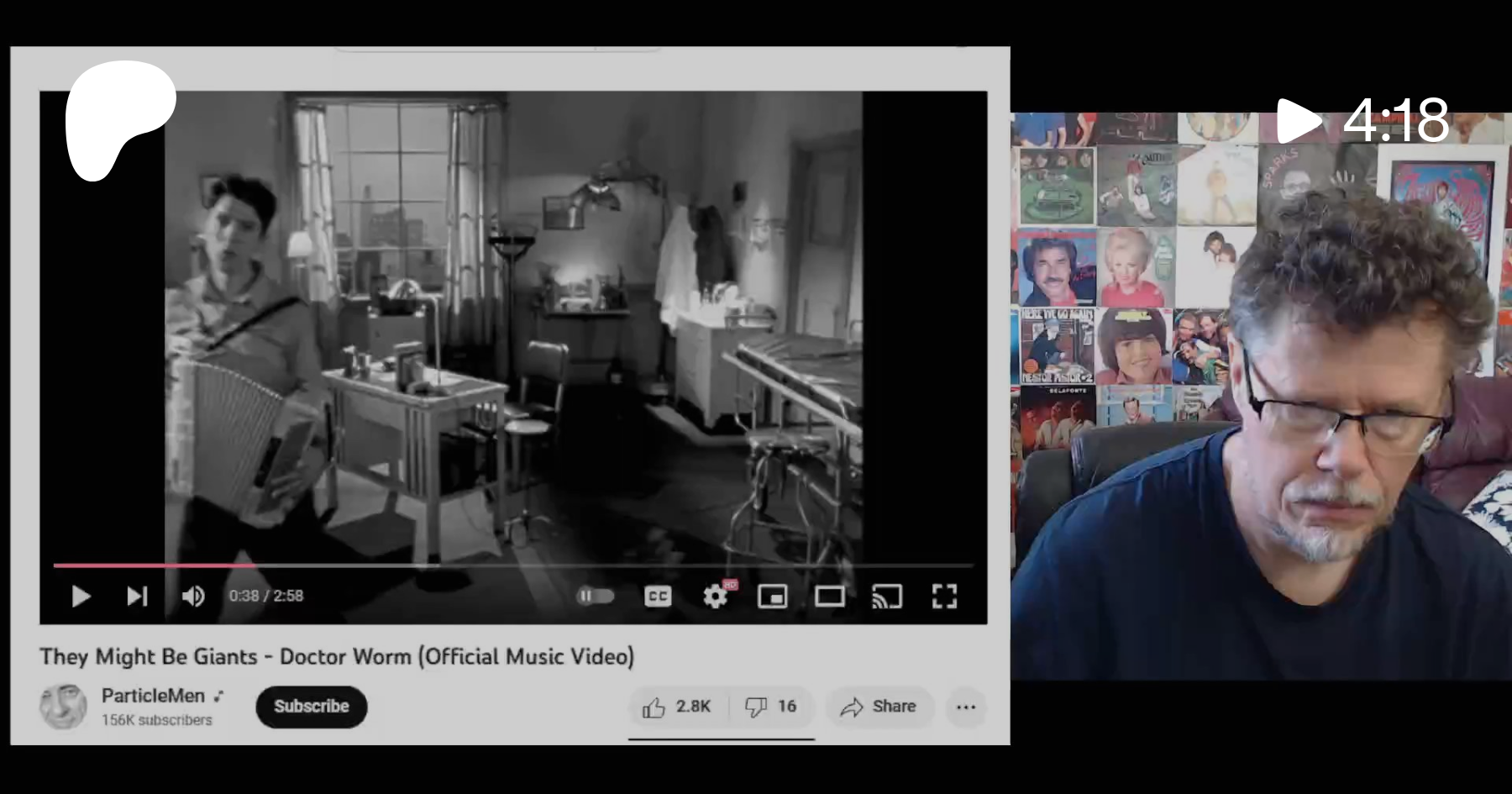This screenshot has height=794, width=1512.
Task: Open the three-dot more actions menu
Action: coord(966,707)
